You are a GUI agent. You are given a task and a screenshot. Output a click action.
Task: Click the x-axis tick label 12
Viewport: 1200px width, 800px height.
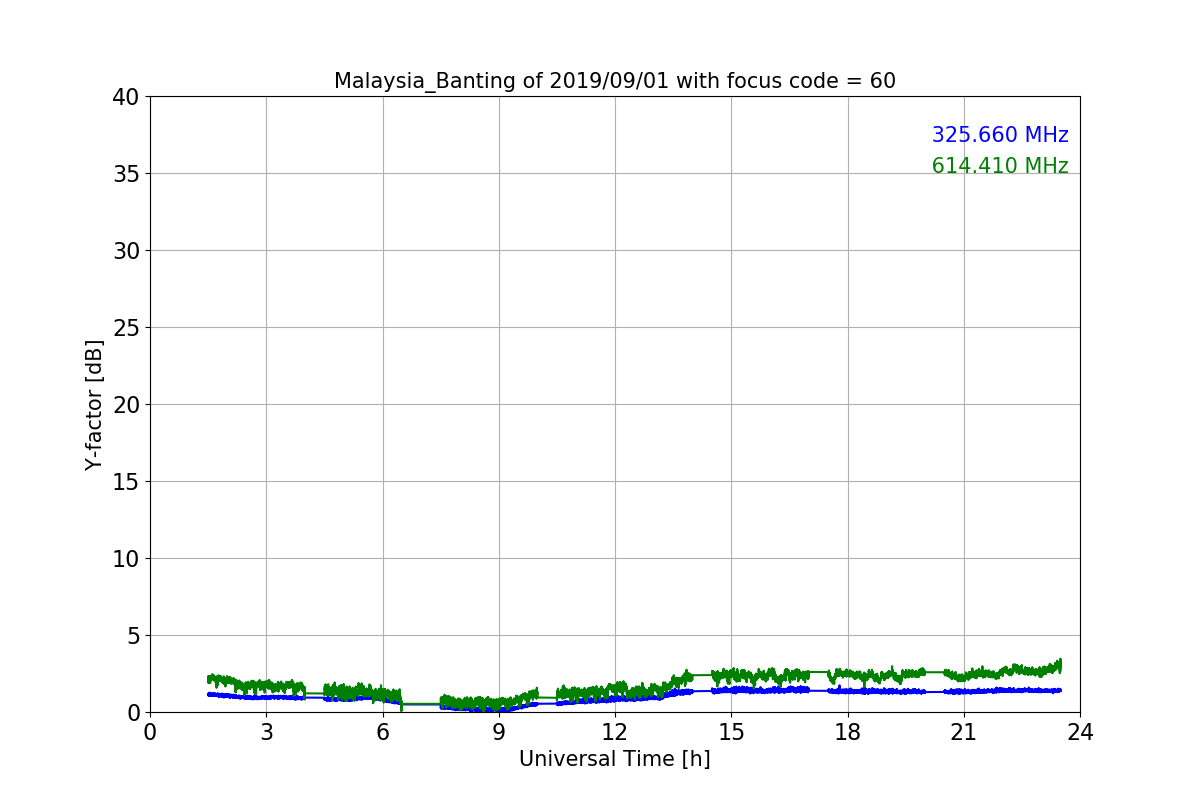(x=615, y=731)
